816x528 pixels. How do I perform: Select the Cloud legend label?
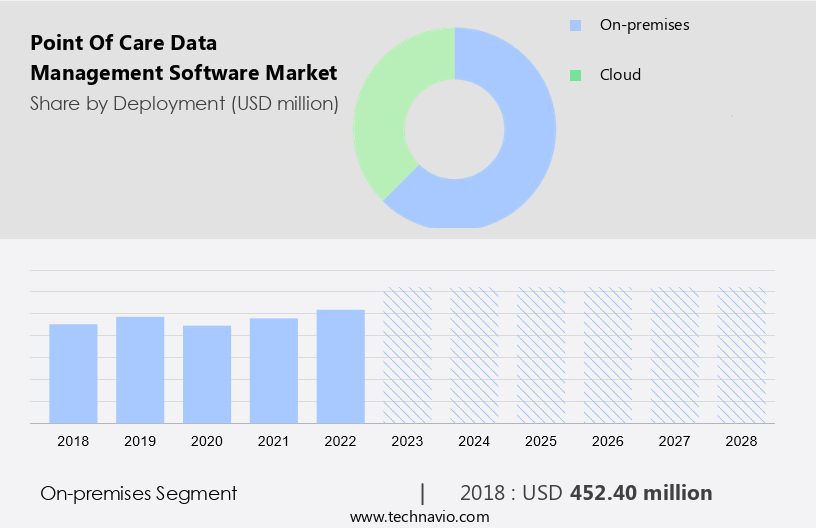(x=620, y=75)
